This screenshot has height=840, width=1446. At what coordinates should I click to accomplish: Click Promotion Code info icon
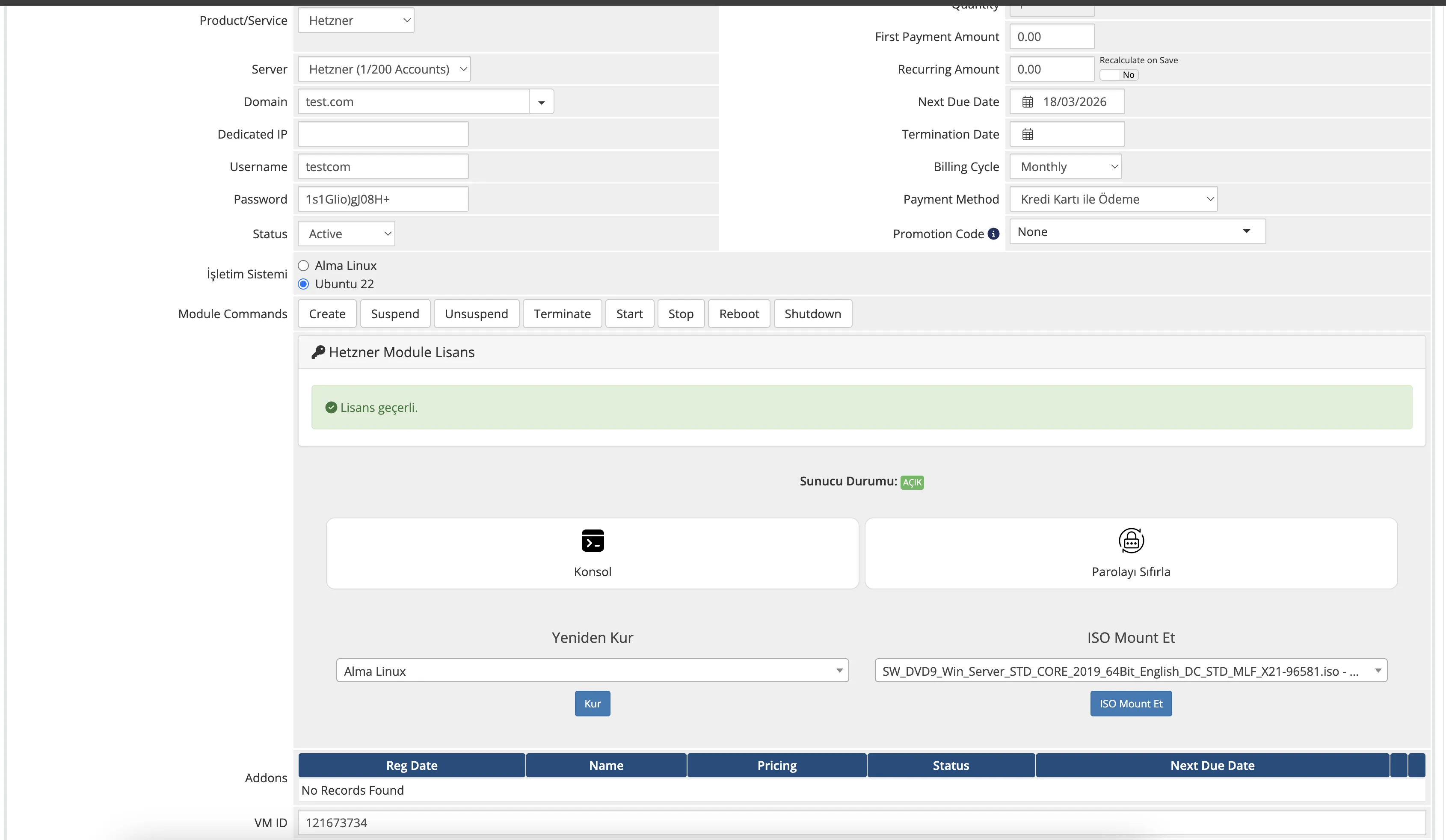point(993,234)
